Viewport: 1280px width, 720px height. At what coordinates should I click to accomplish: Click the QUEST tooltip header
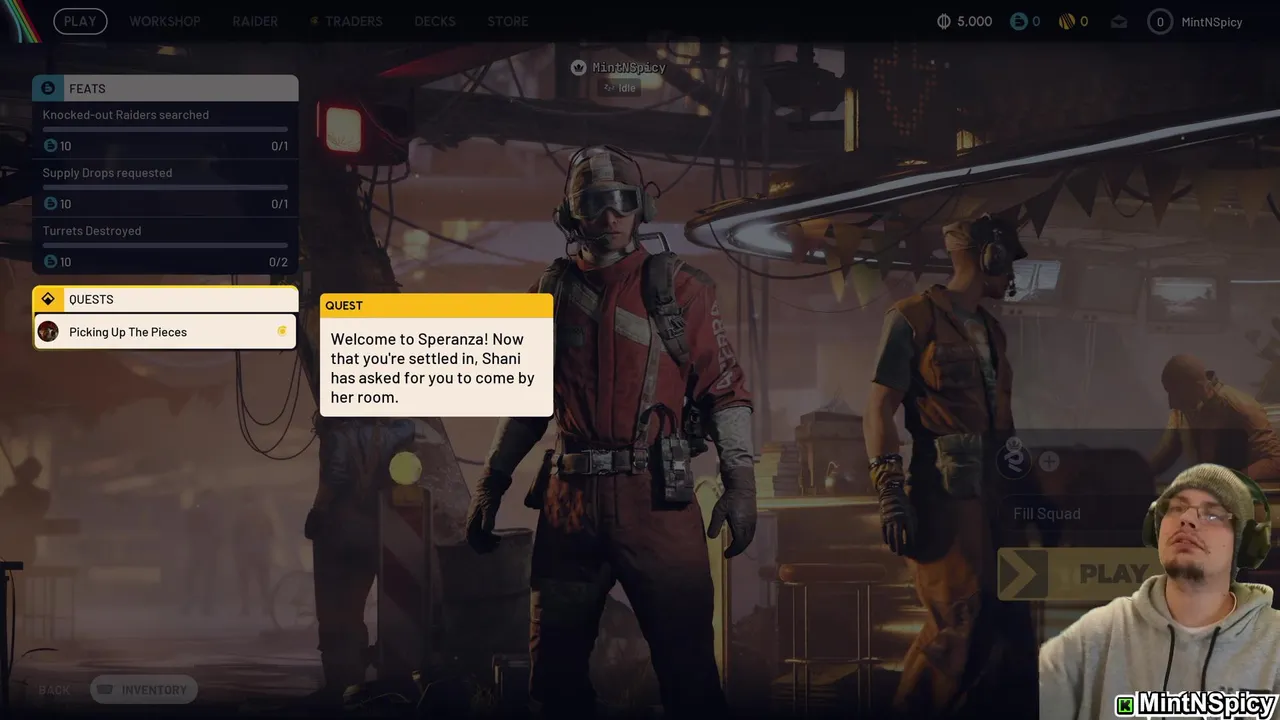436,305
